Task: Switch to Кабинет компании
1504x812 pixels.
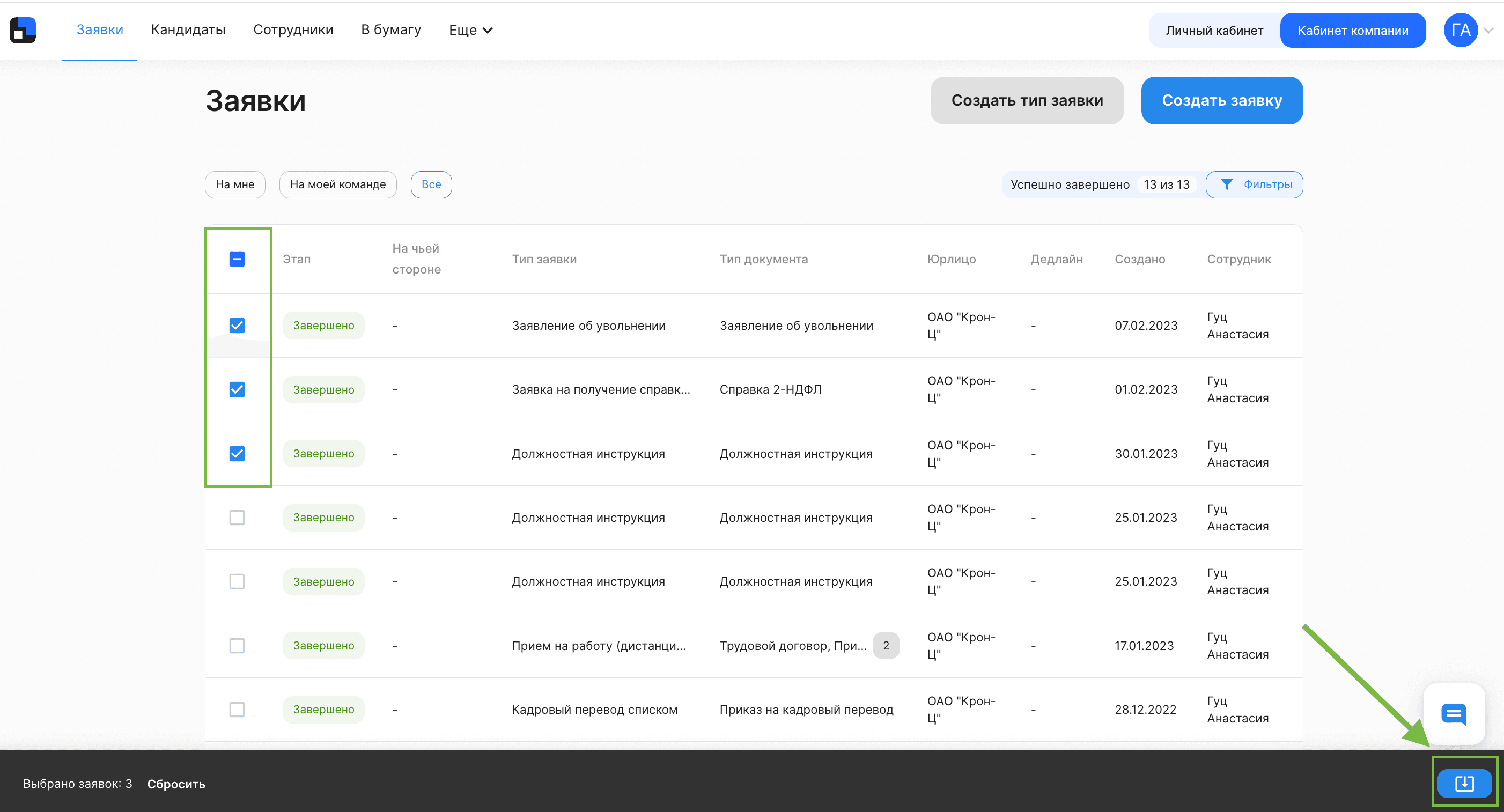Action: 1353,31
